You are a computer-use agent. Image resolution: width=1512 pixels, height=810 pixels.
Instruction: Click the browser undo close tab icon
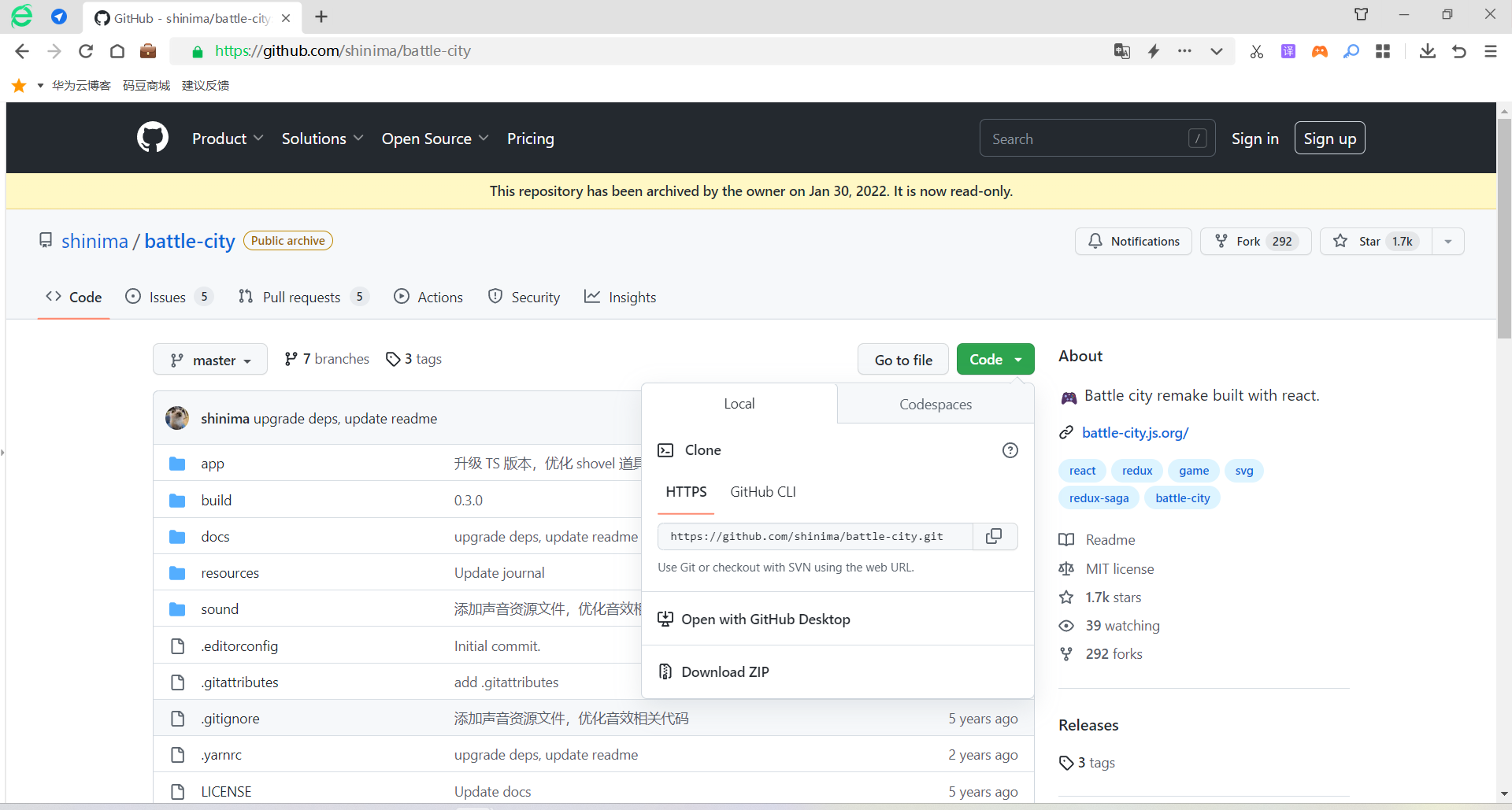1459,51
